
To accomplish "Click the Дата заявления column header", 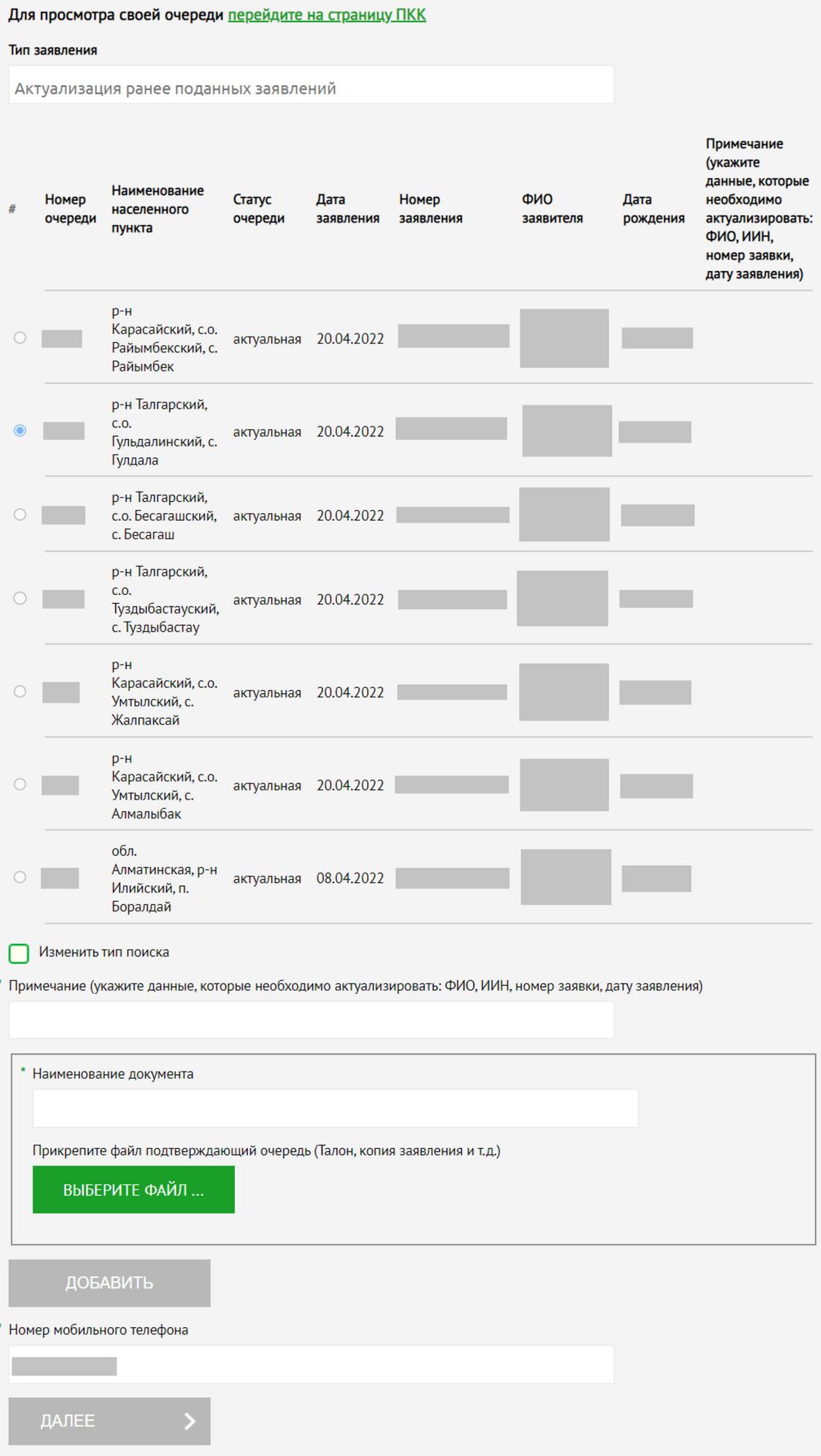I will coord(347,209).
